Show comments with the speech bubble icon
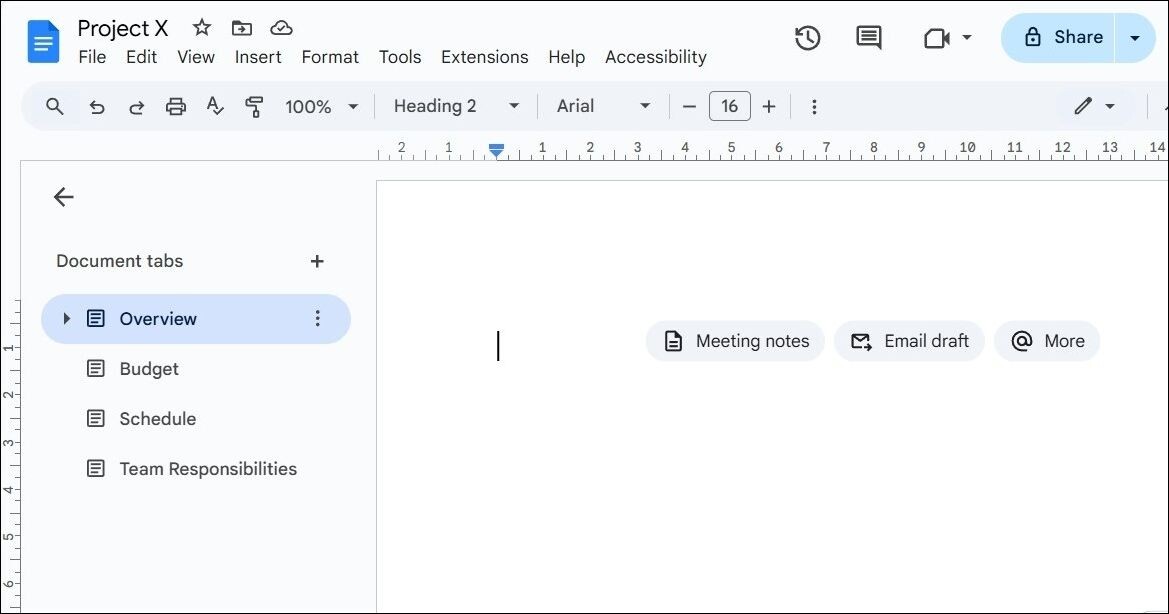Image resolution: width=1169 pixels, height=614 pixels. (x=869, y=38)
